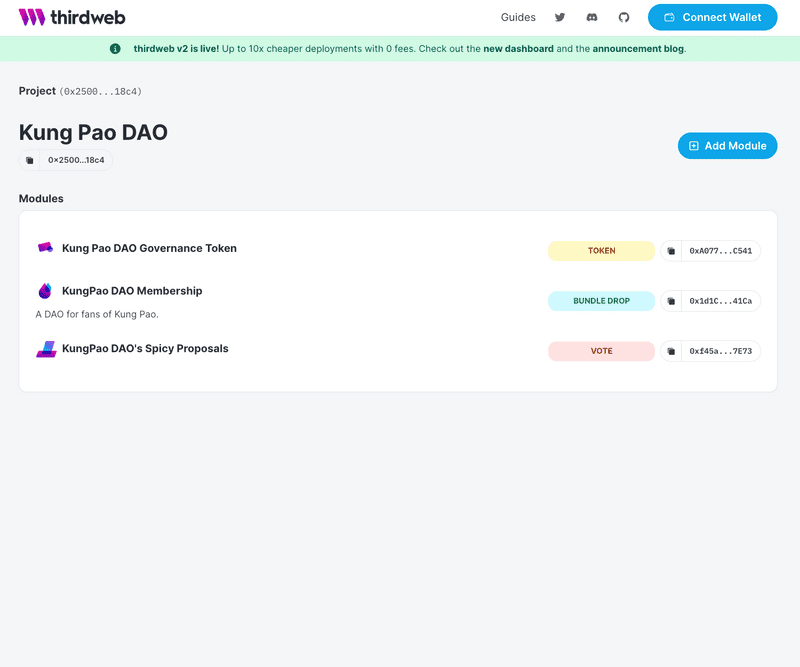
Task: Click 'A DAO for fans of Kung Pao.' description
Action: pyautogui.click(x=97, y=314)
